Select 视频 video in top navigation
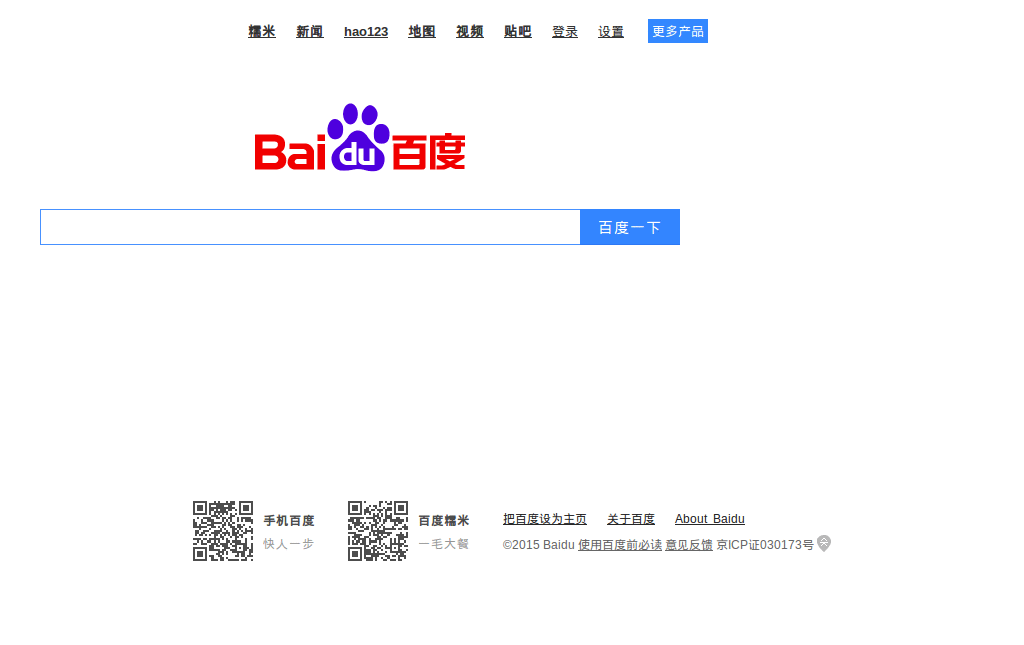The width and height of the screenshot is (1024, 645). coord(470,32)
